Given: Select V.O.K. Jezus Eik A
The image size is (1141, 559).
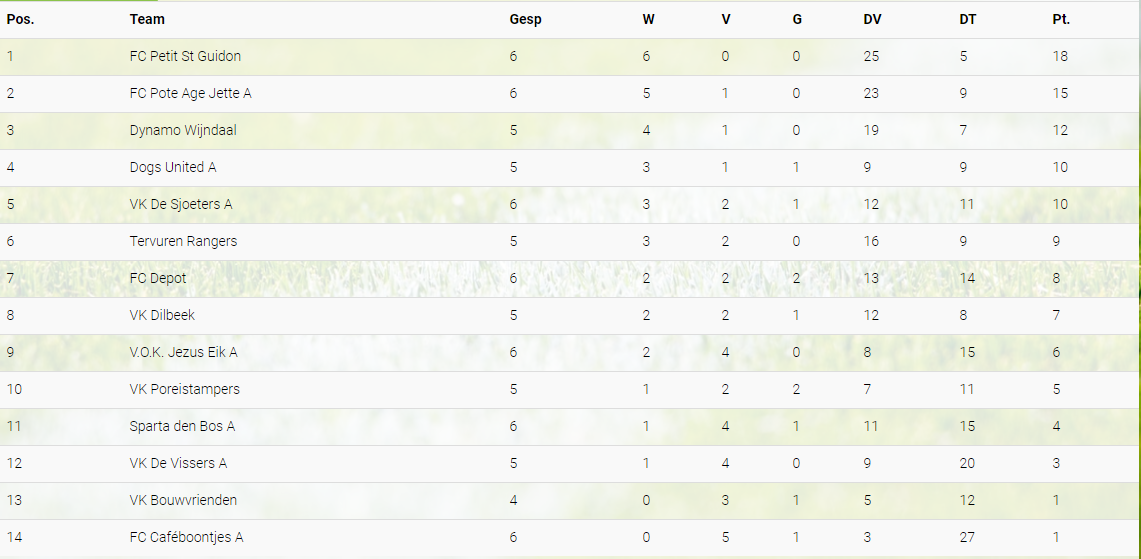Looking at the screenshot, I should [183, 352].
